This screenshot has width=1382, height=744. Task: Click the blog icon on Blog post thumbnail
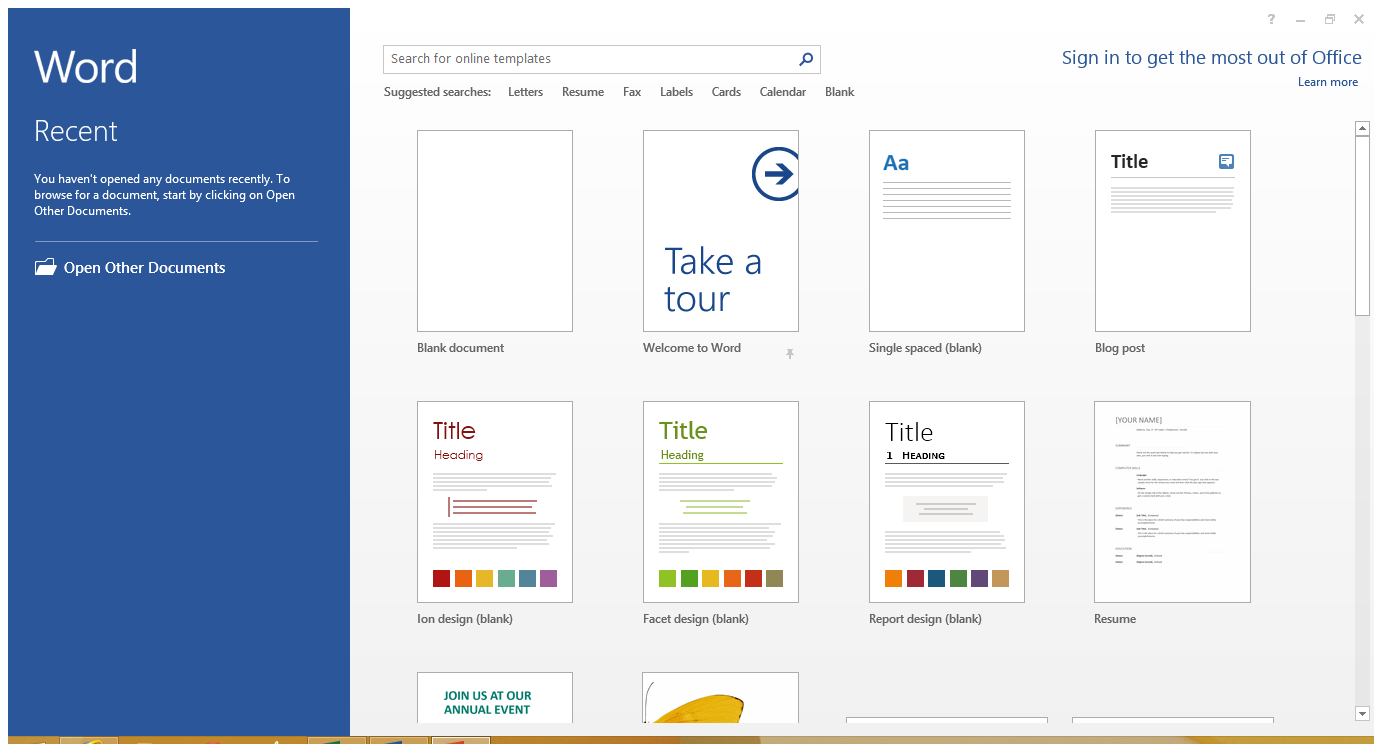coord(1227,161)
